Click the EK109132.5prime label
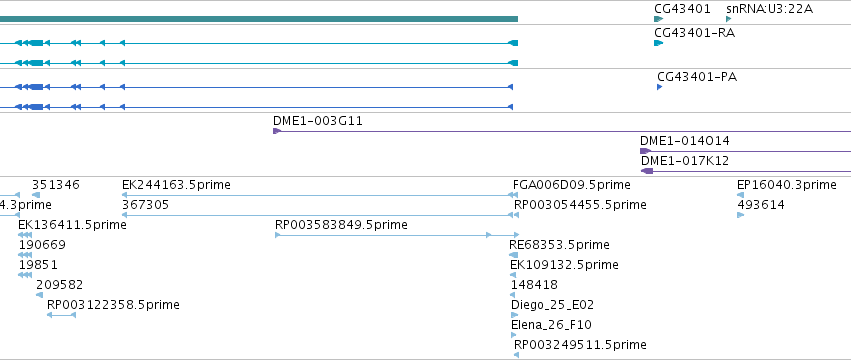851x360 pixels. tap(564, 264)
